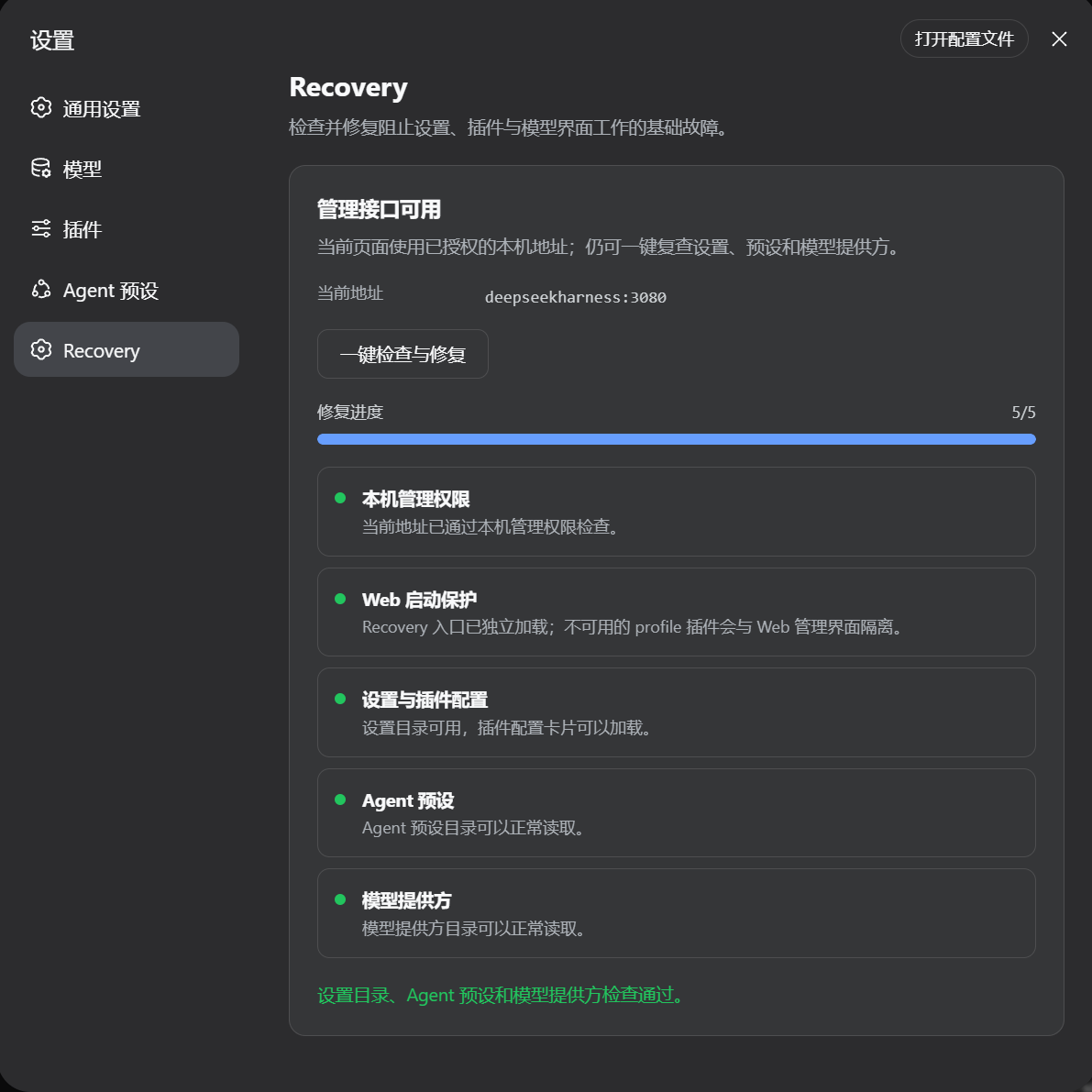Click the green 检查通过 result message
This screenshot has height=1092, width=1092.
point(502,995)
